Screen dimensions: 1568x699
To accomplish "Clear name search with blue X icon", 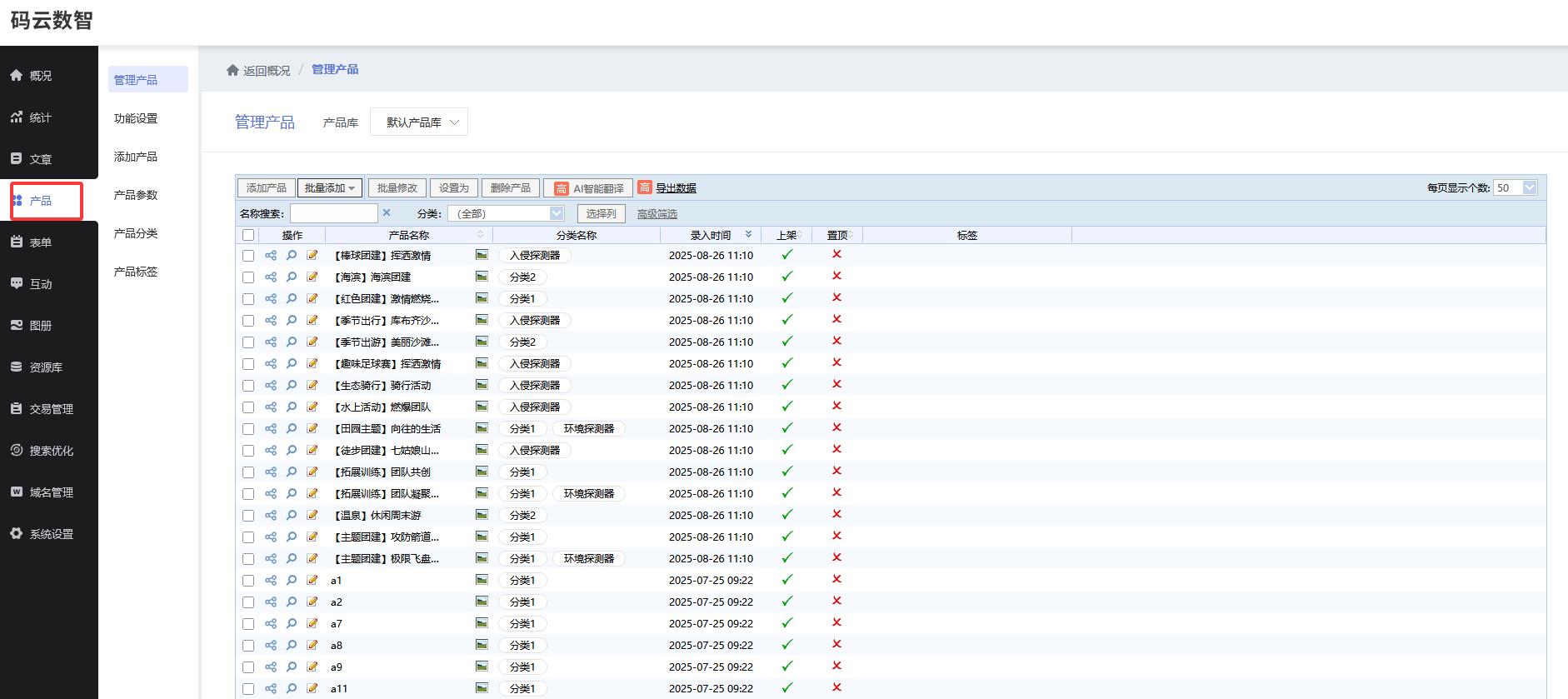I will (x=387, y=213).
